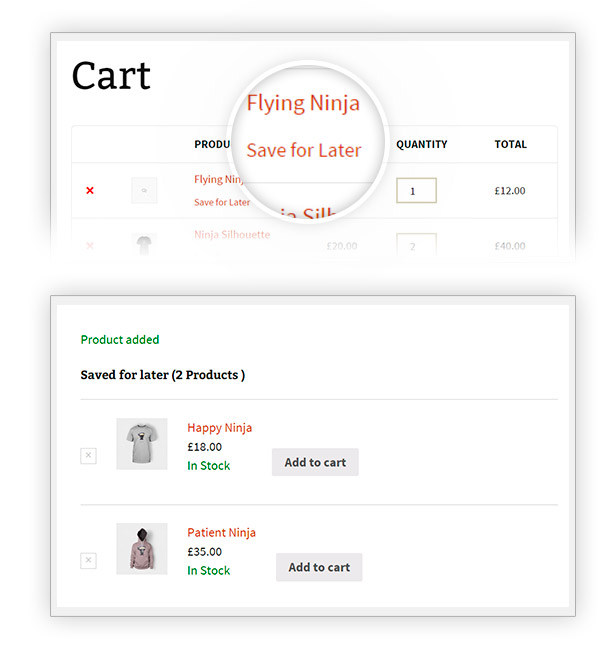
Task: Open the Patient Ninja product page
Action: click(x=221, y=533)
